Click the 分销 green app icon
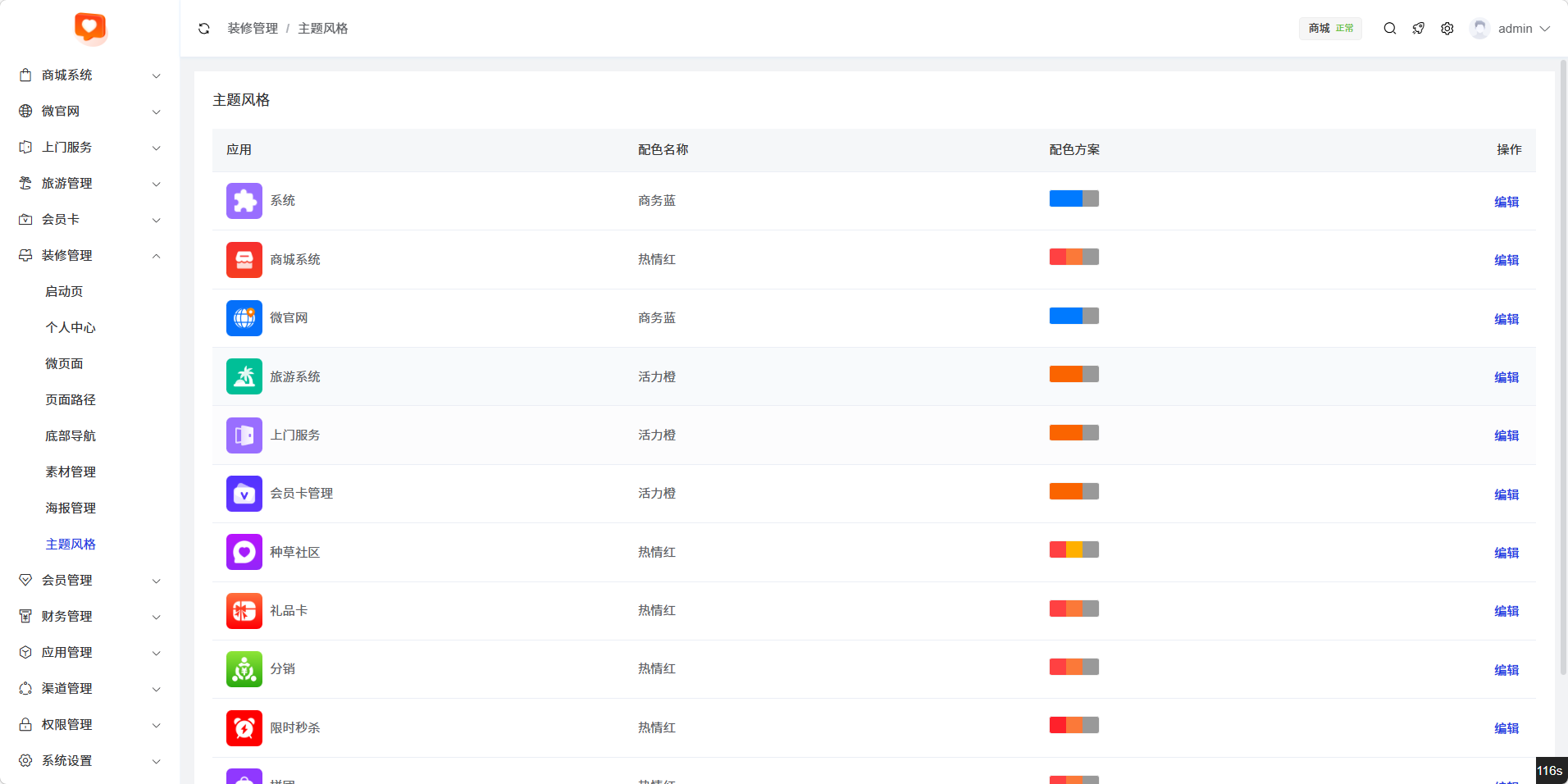The image size is (1568, 784). [x=244, y=669]
